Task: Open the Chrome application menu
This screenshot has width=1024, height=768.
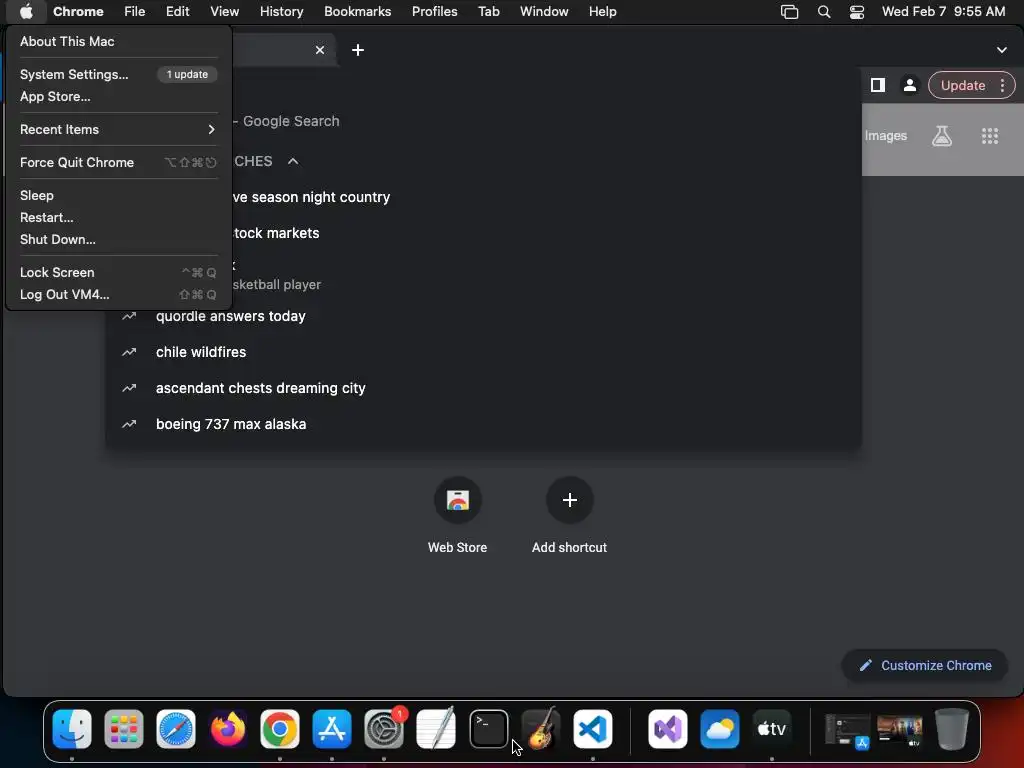Action: click(78, 12)
